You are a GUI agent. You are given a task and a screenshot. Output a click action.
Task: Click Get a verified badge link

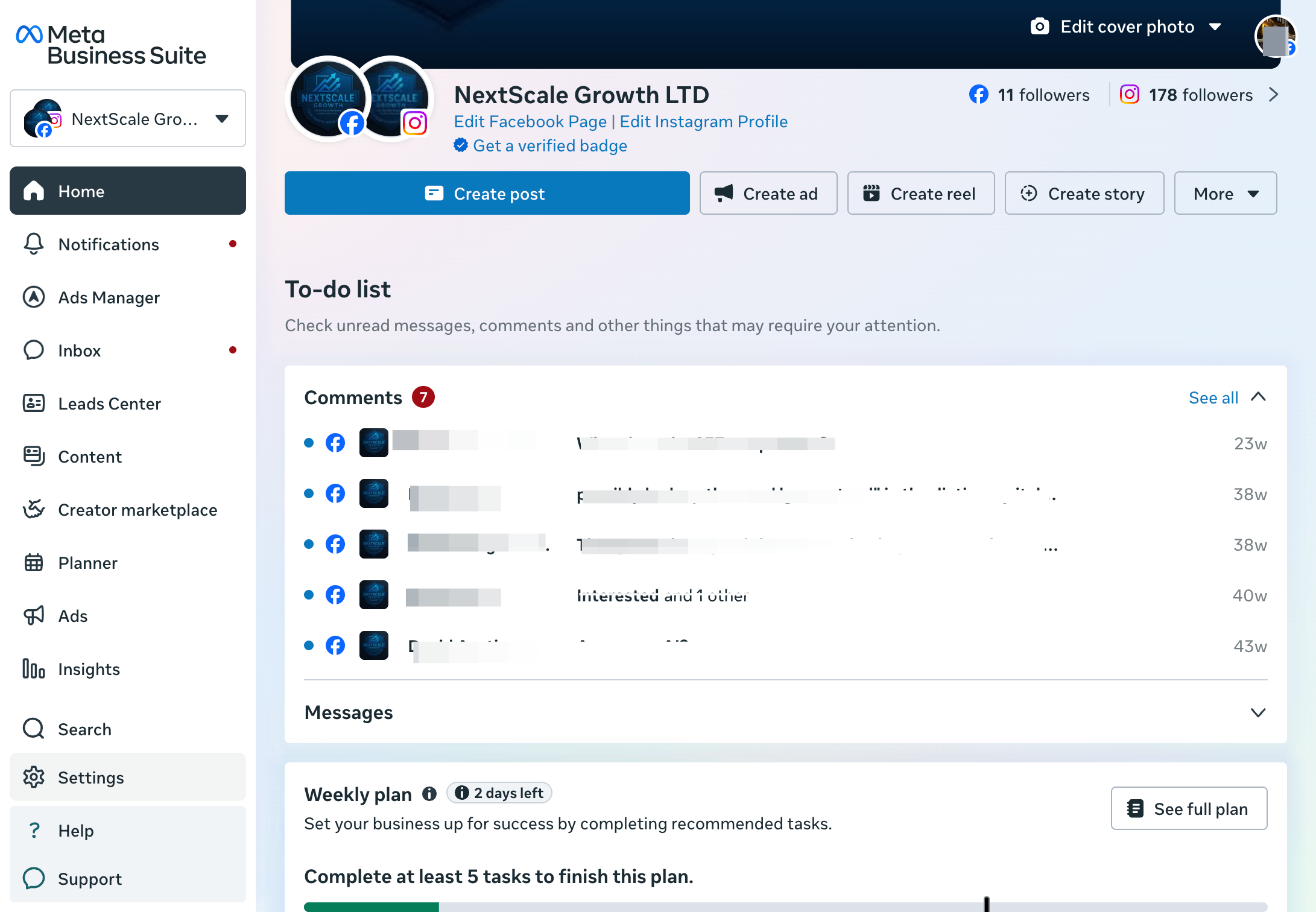550,146
